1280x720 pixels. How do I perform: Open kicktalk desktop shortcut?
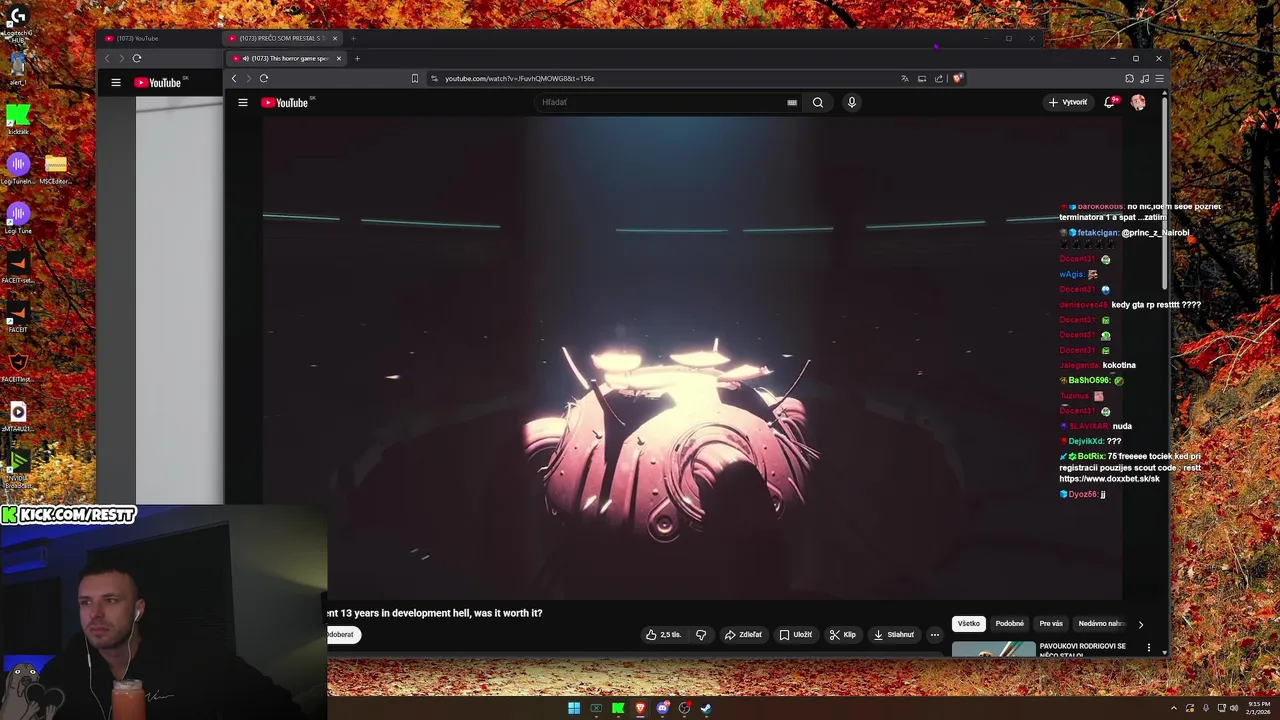click(x=18, y=119)
